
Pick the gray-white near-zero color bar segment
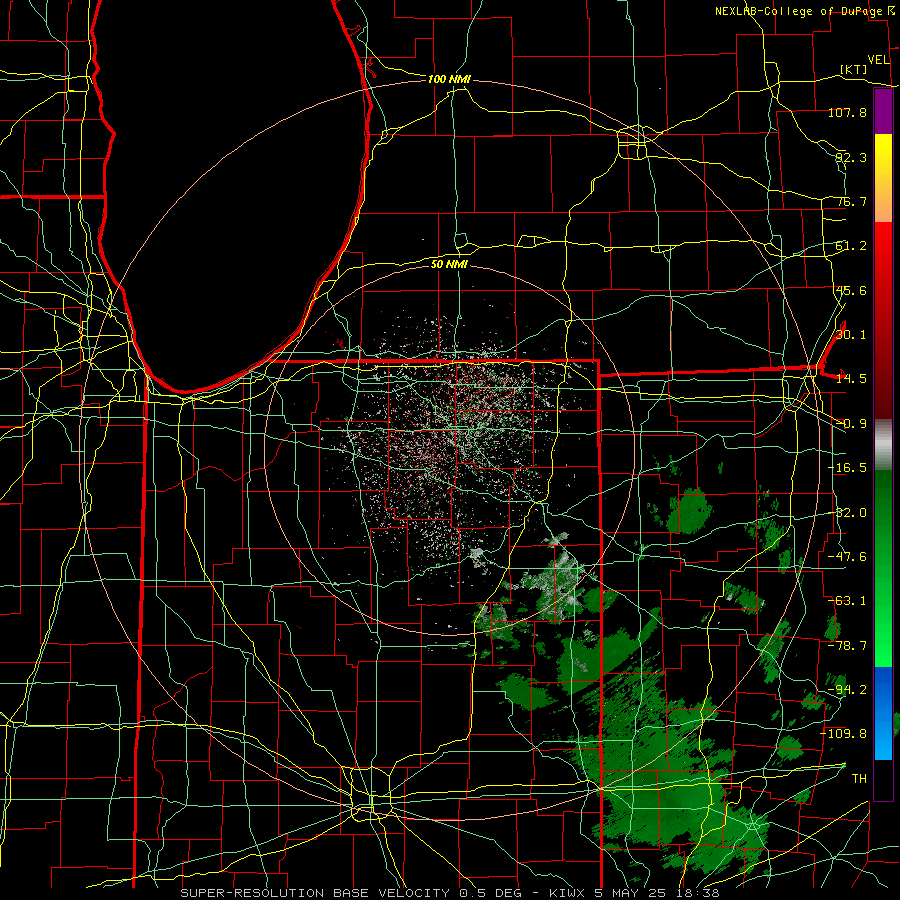coord(883,445)
